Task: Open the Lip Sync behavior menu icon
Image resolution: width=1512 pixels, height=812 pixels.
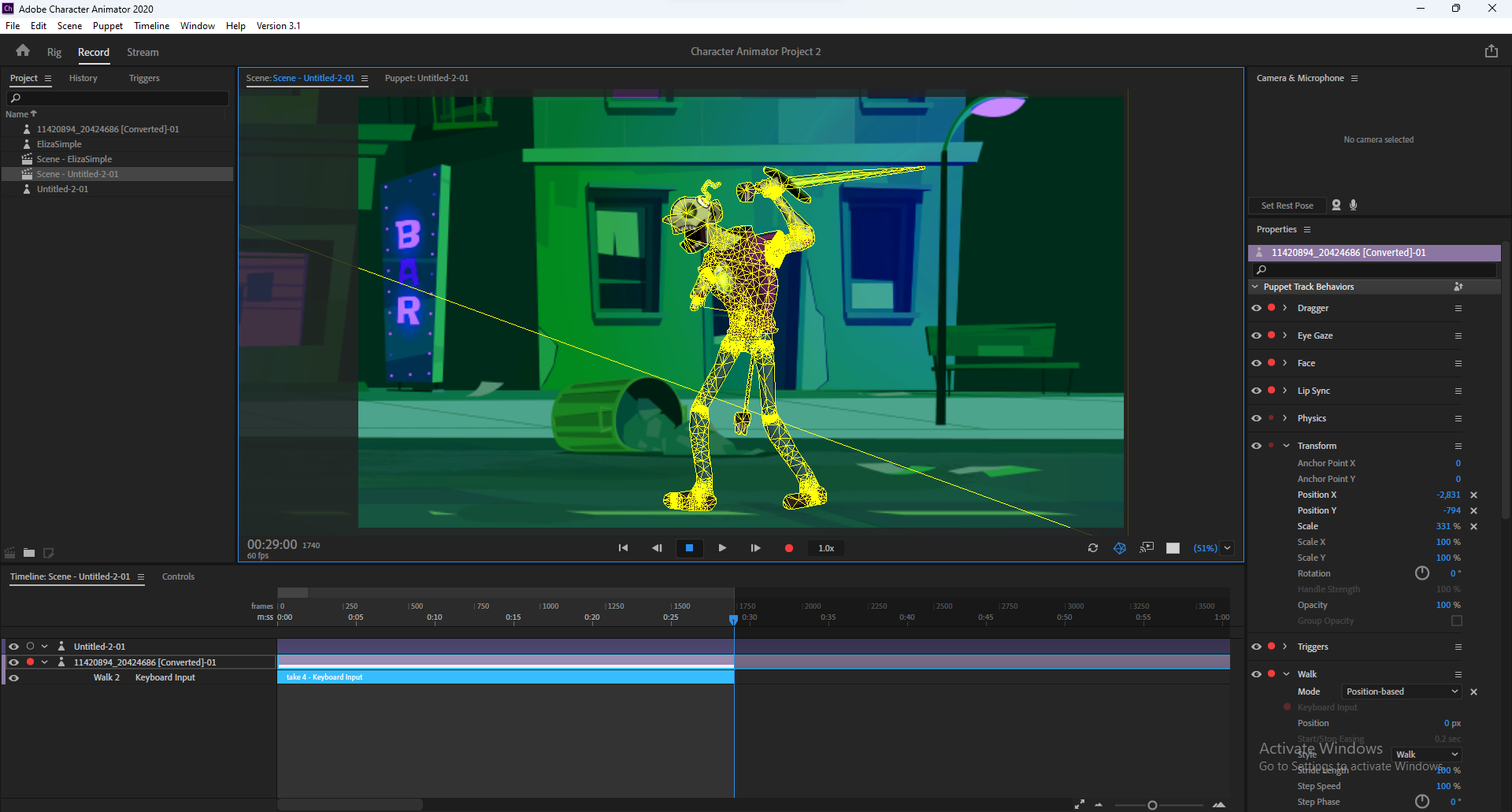Action: pyautogui.click(x=1458, y=391)
